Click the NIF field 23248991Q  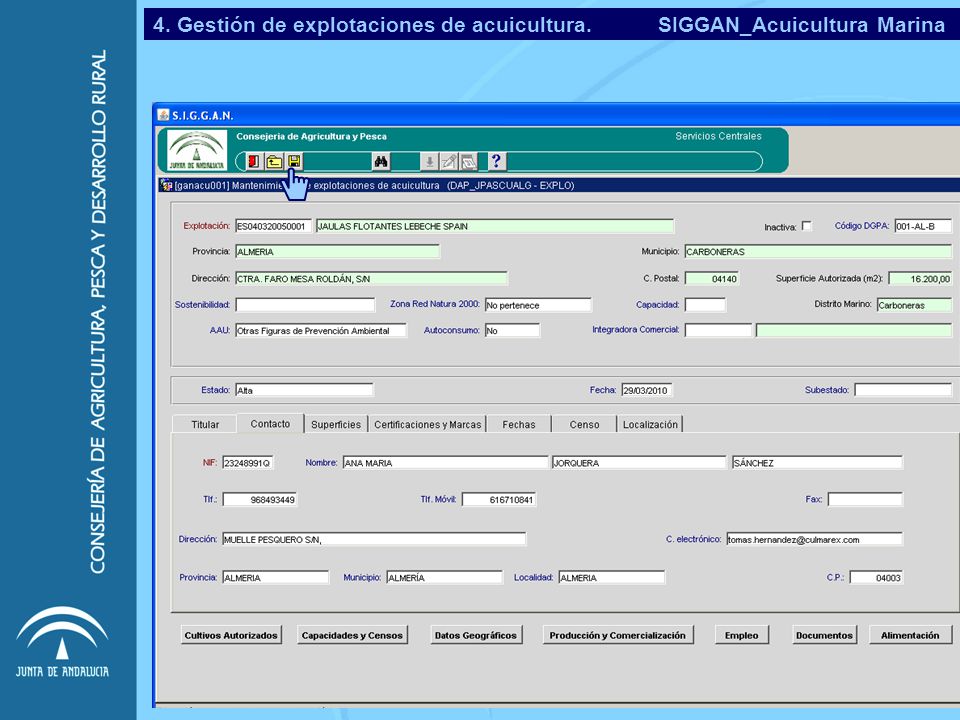point(247,463)
